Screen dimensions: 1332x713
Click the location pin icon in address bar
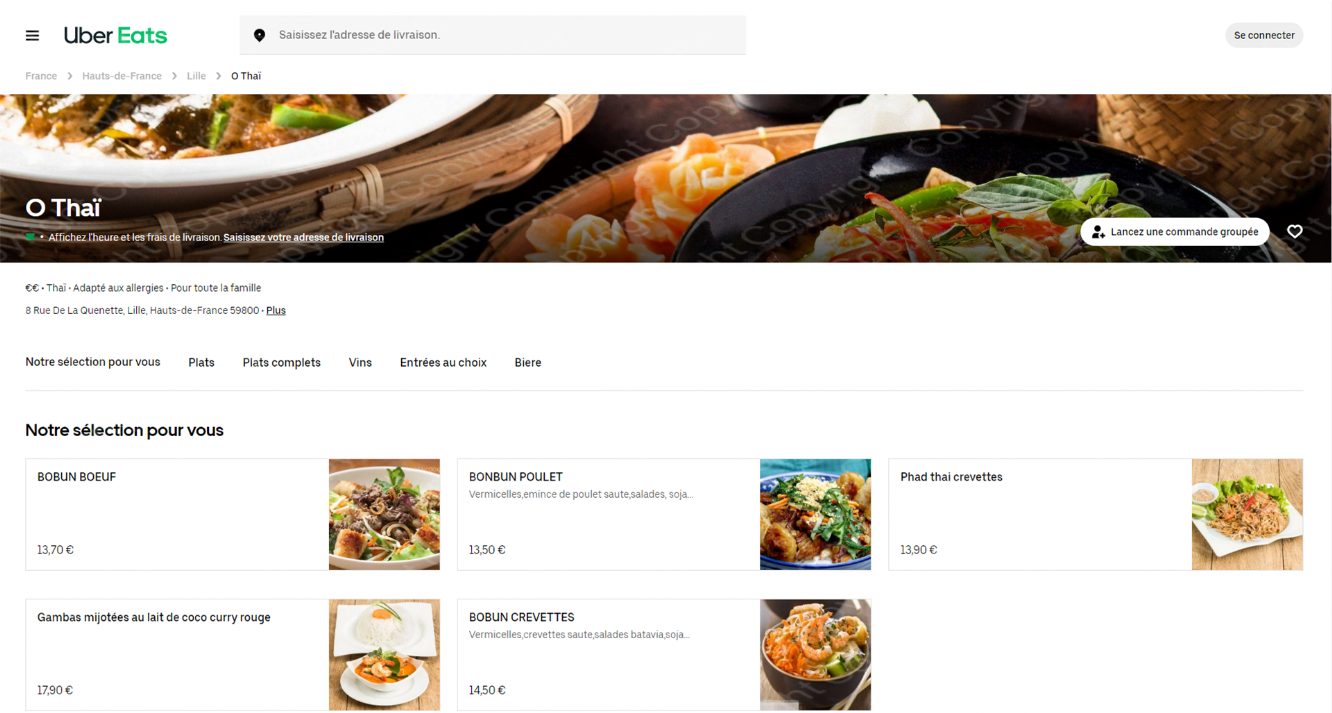(259, 35)
